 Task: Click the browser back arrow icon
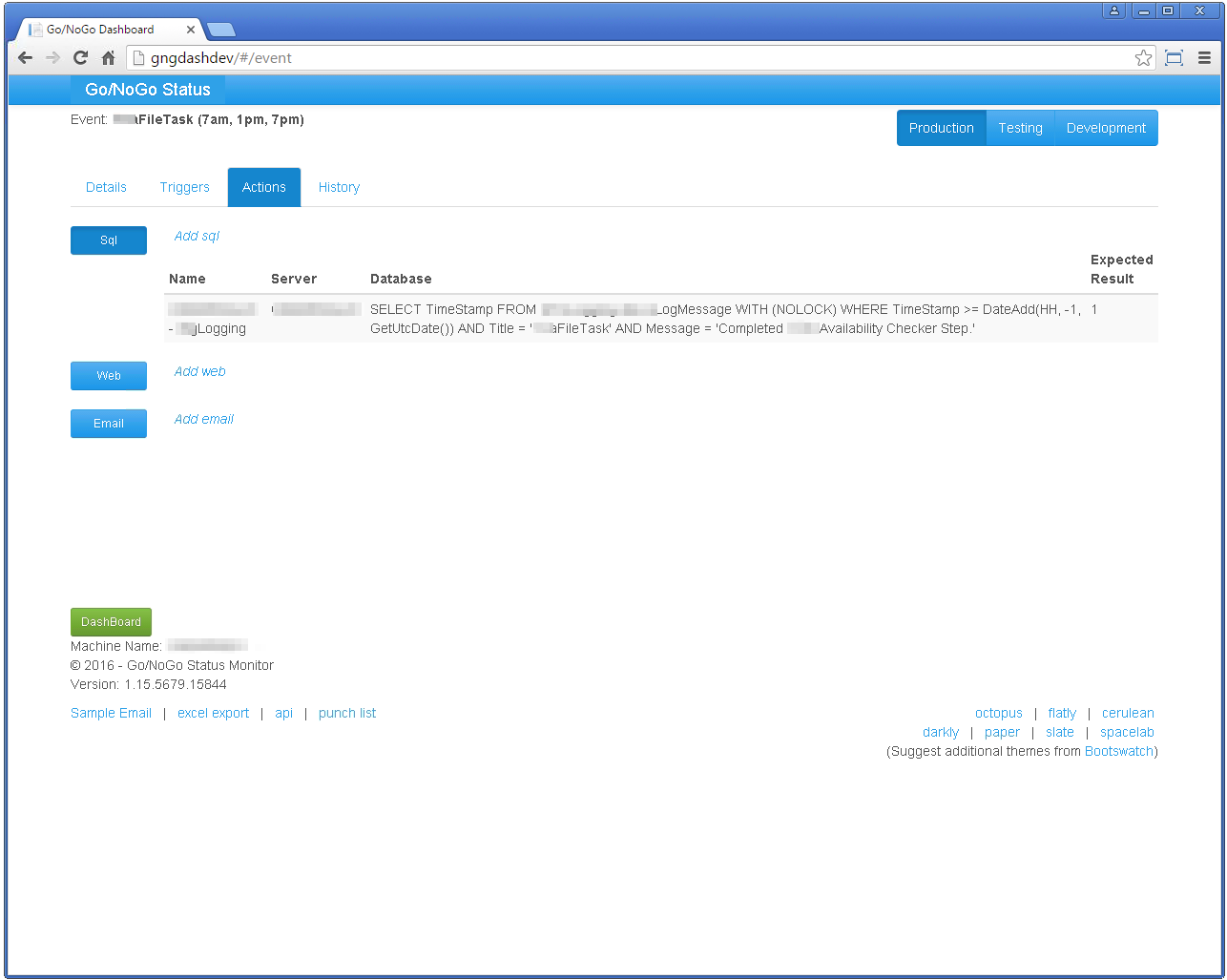coord(26,58)
